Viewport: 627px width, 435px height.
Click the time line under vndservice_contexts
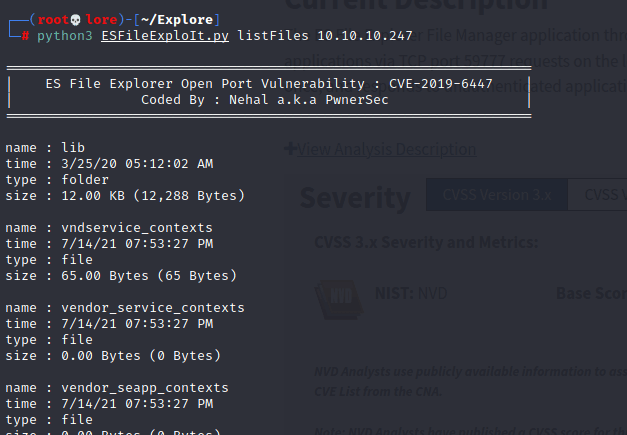click(x=109, y=243)
